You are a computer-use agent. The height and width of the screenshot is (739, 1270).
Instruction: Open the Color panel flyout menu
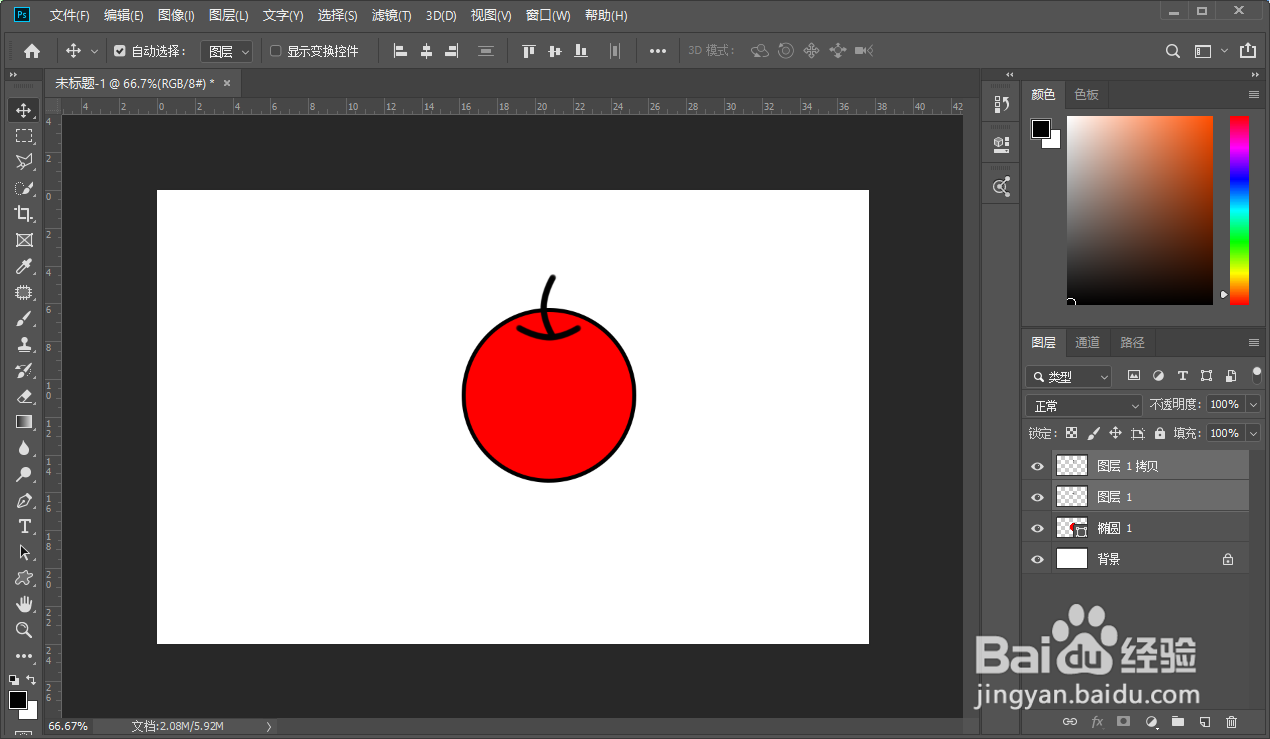(x=1254, y=94)
